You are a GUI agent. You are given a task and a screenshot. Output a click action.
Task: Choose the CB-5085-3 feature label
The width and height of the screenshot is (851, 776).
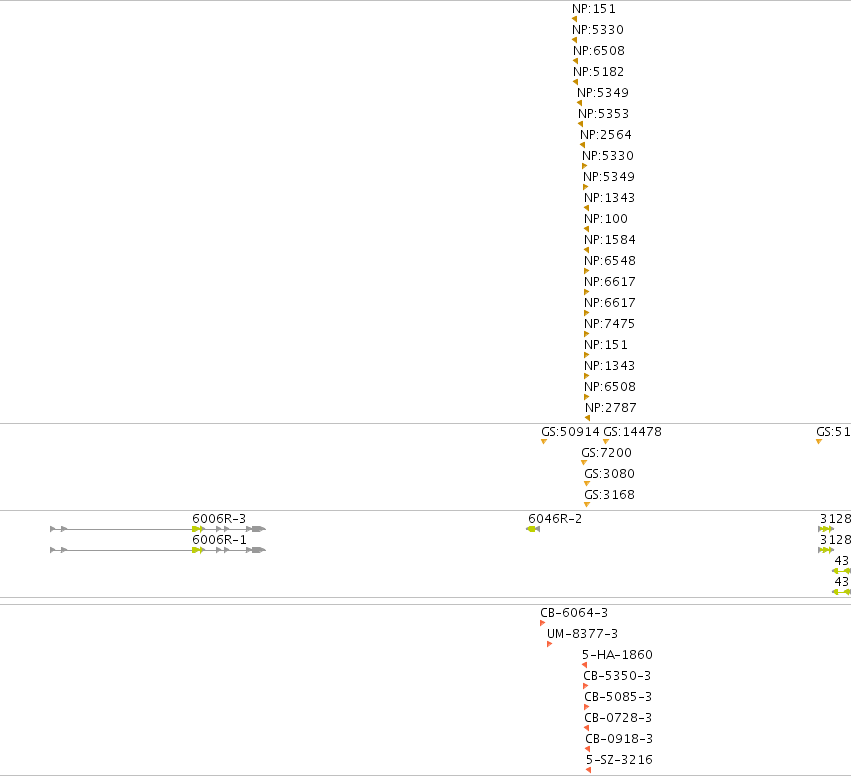[618, 697]
